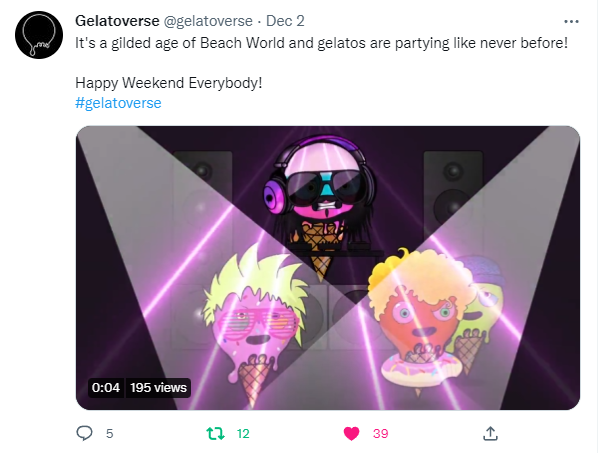The width and height of the screenshot is (598, 453).
Task: Open the Dec 2 tweet timestamp
Action: (285, 21)
